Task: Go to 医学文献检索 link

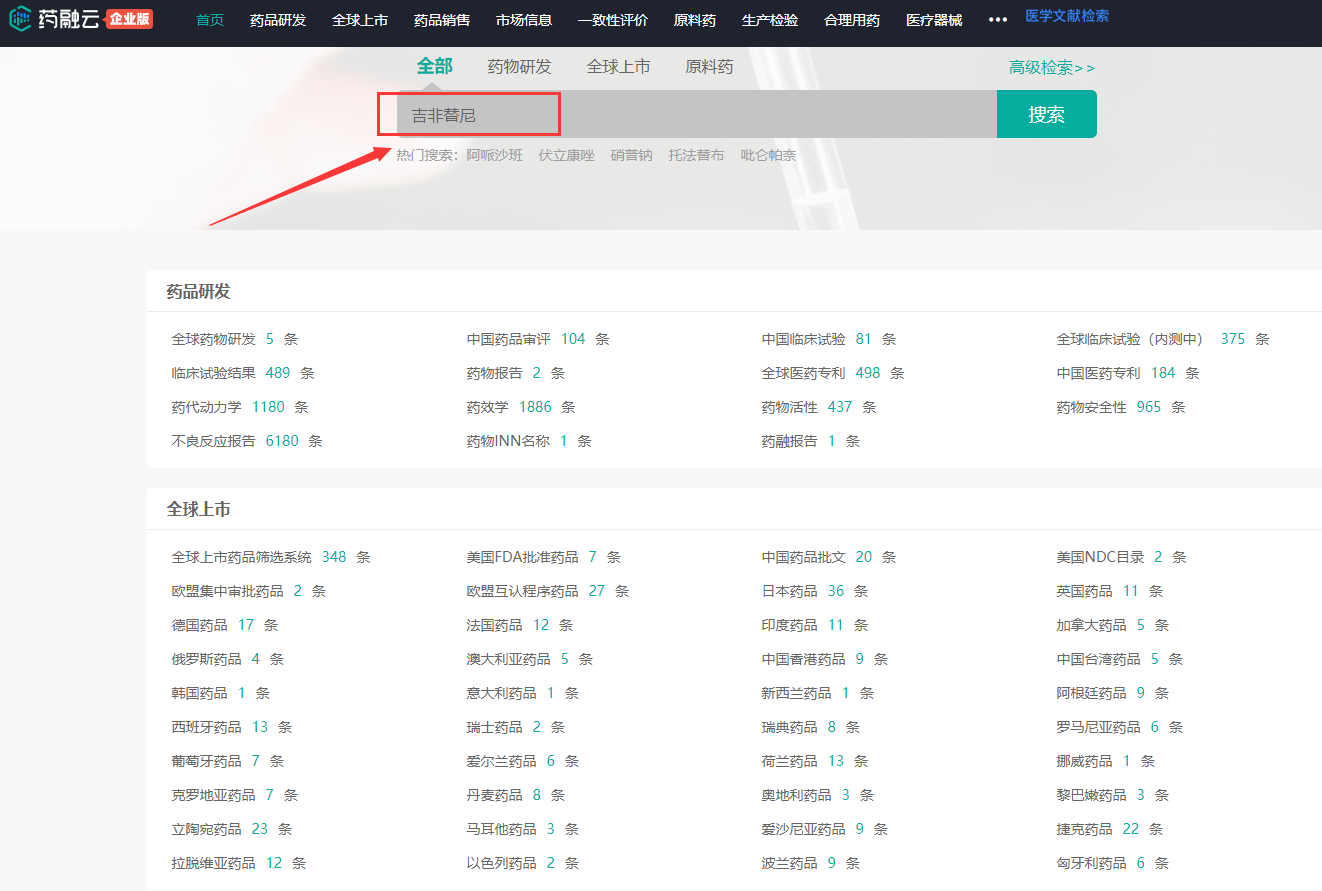Action: click(x=1067, y=16)
